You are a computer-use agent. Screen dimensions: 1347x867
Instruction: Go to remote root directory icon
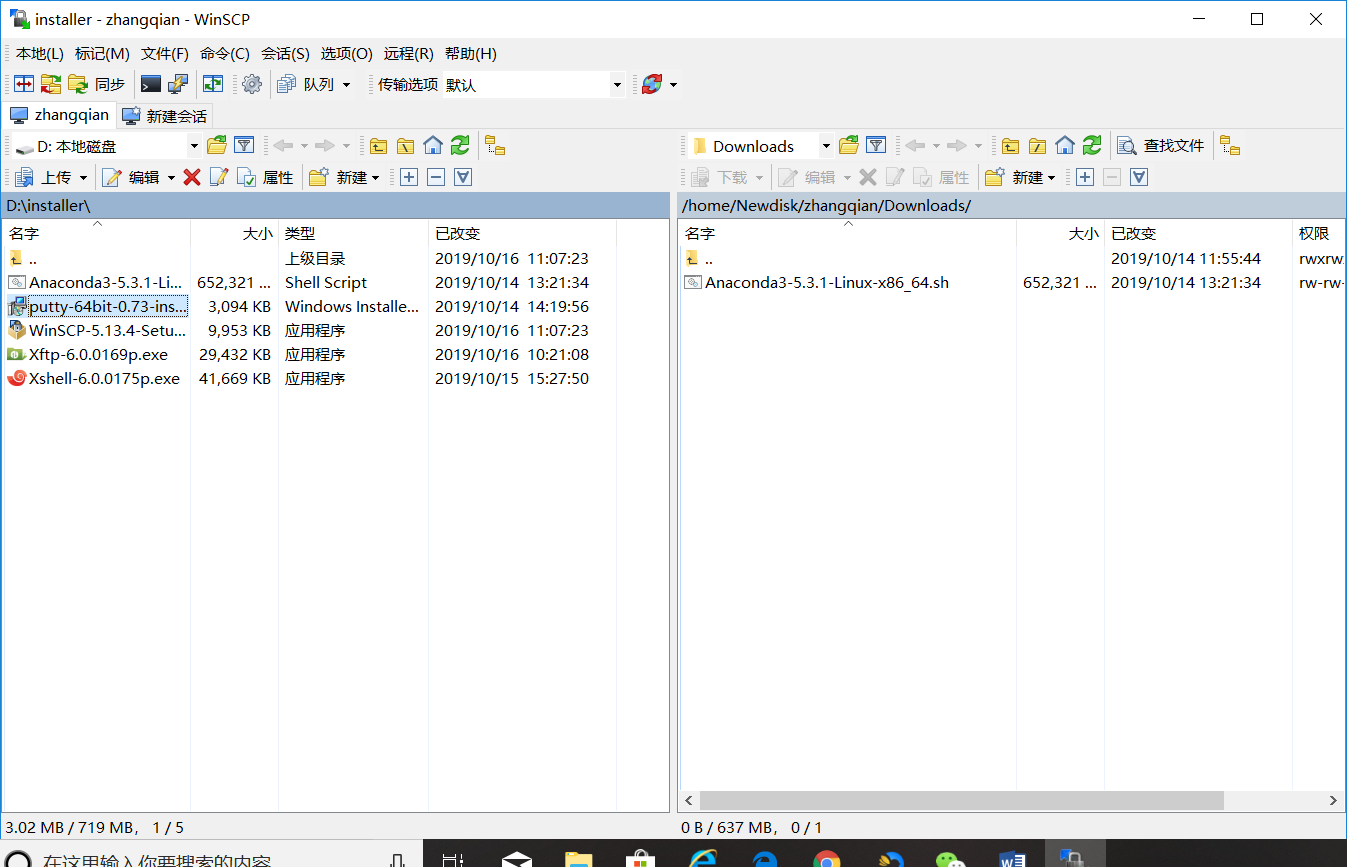pyautogui.click(x=1038, y=146)
